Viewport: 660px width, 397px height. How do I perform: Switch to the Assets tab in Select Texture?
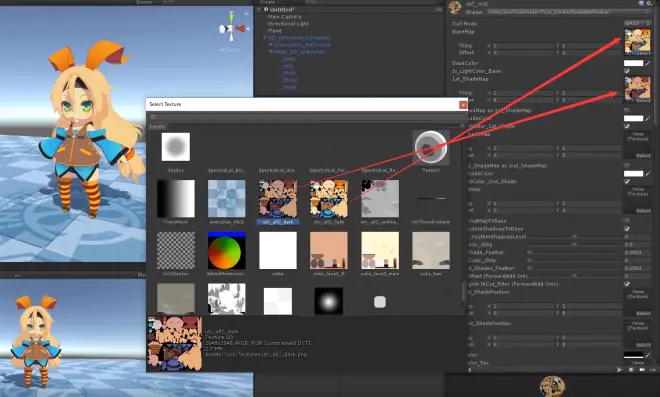(x=157, y=127)
